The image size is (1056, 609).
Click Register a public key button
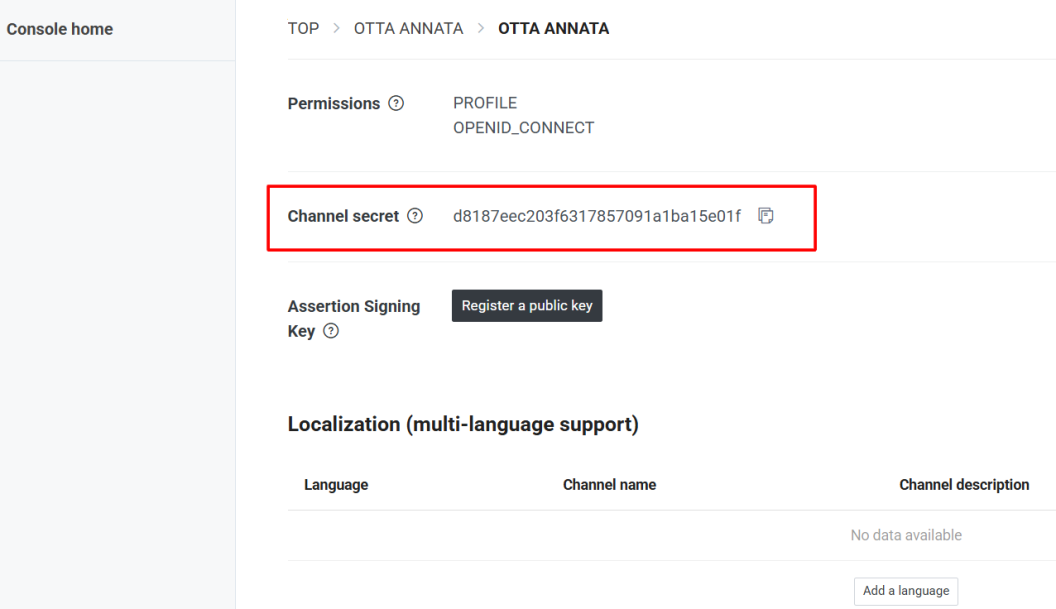[x=527, y=306]
